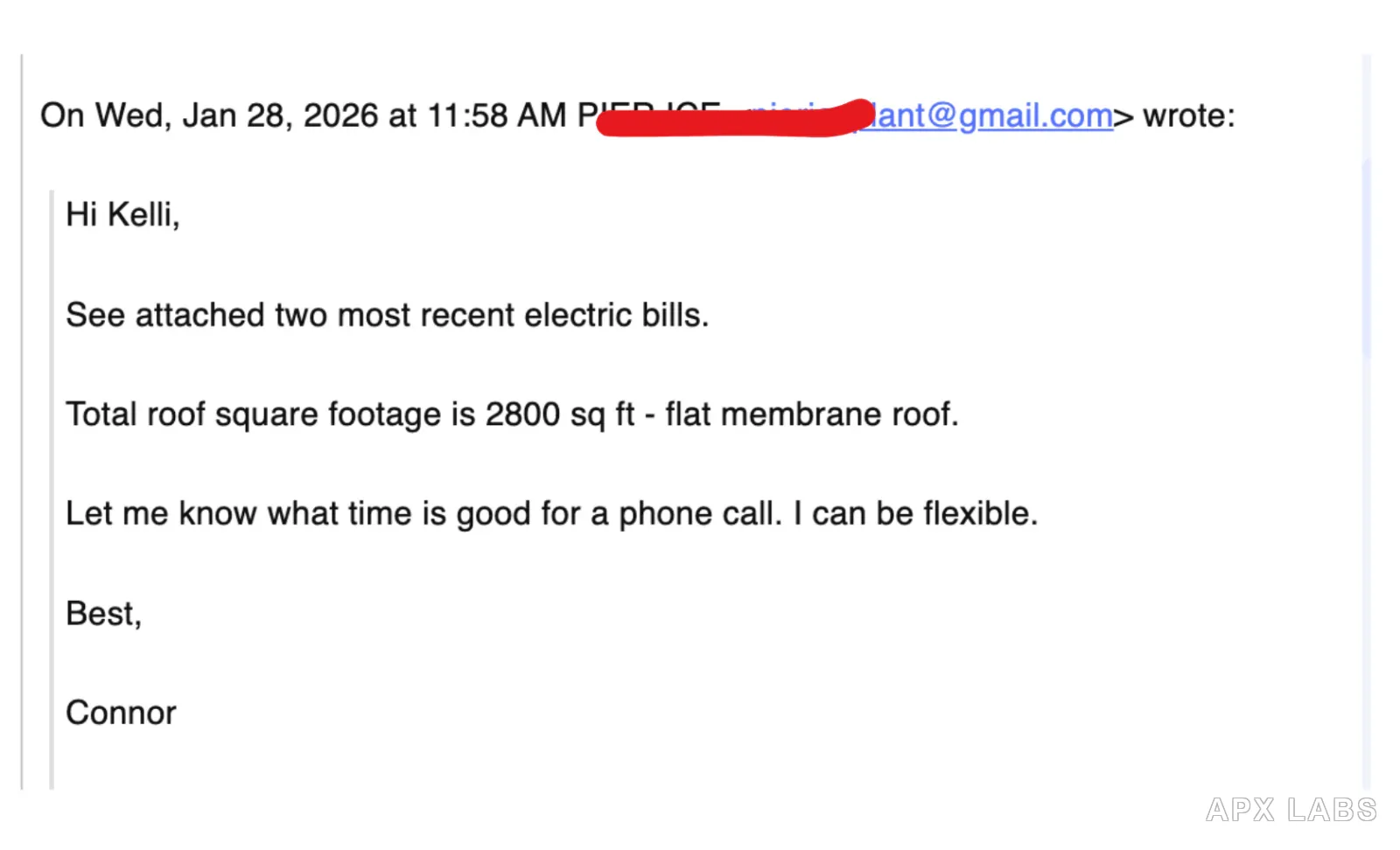
Task: Click the "Best," closing line
Action: tap(103, 614)
